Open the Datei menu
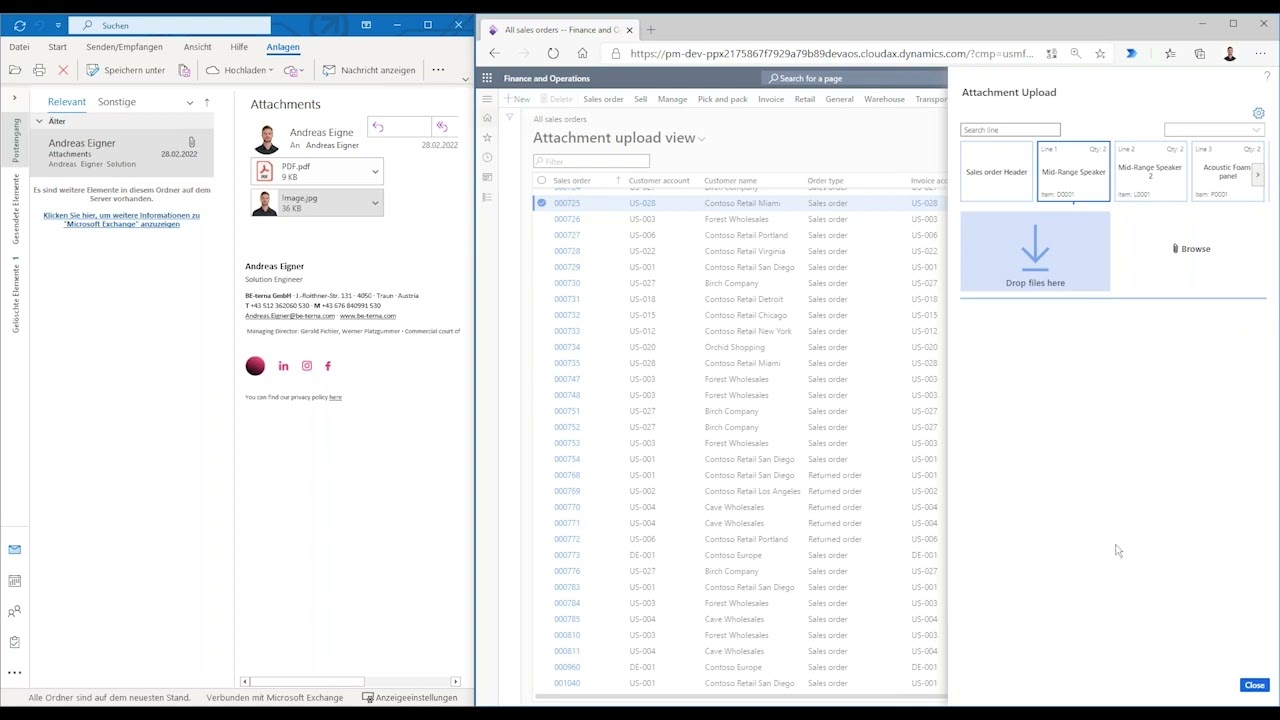1280x720 pixels. click(x=19, y=47)
